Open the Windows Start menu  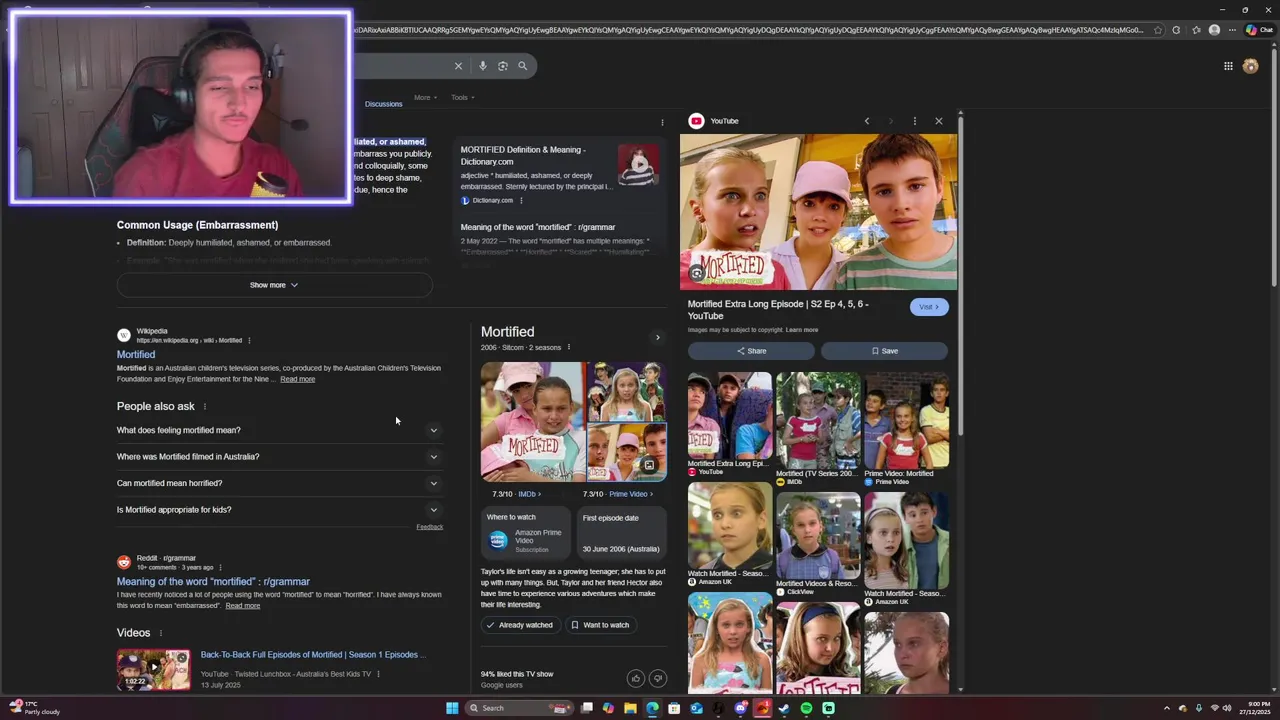(x=452, y=708)
